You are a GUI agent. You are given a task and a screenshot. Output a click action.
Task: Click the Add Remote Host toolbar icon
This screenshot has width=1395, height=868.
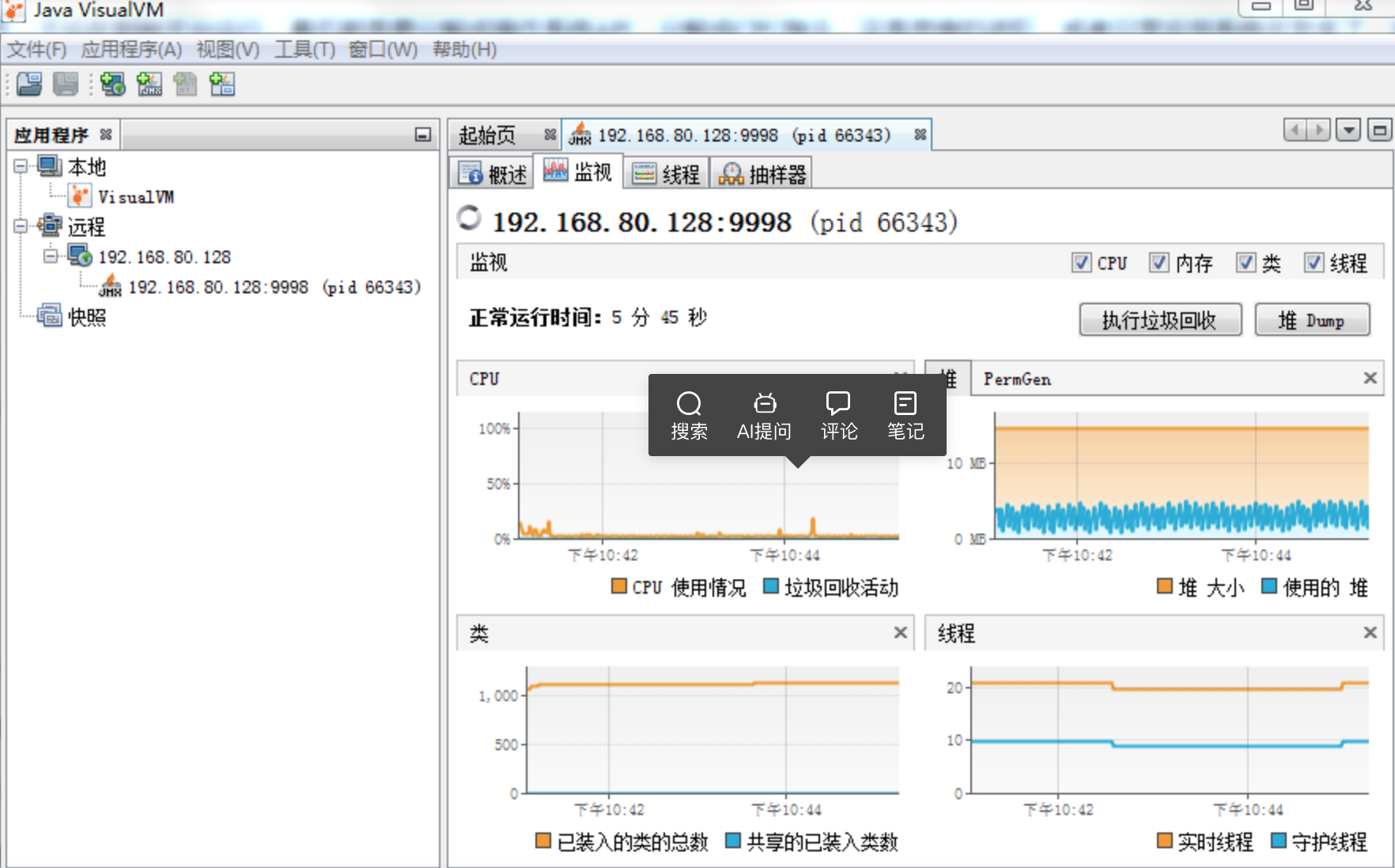(113, 84)
